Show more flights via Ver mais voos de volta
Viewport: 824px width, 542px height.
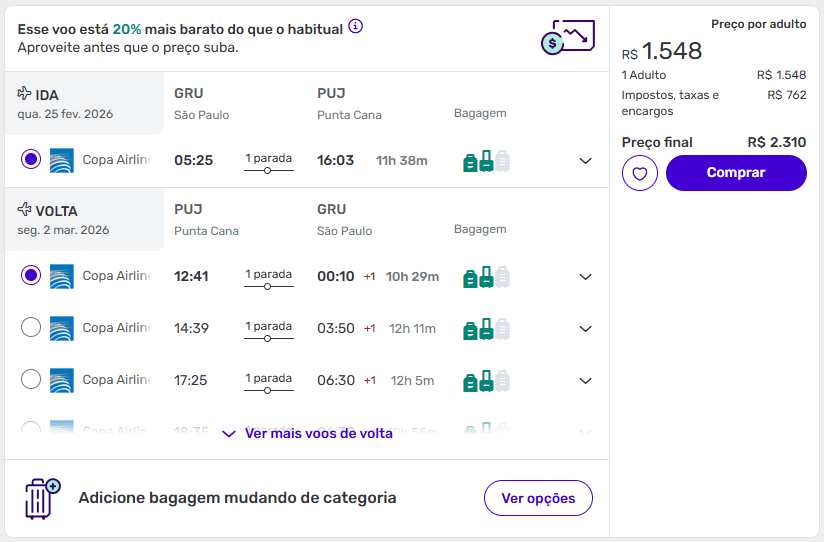coord(308,434)
